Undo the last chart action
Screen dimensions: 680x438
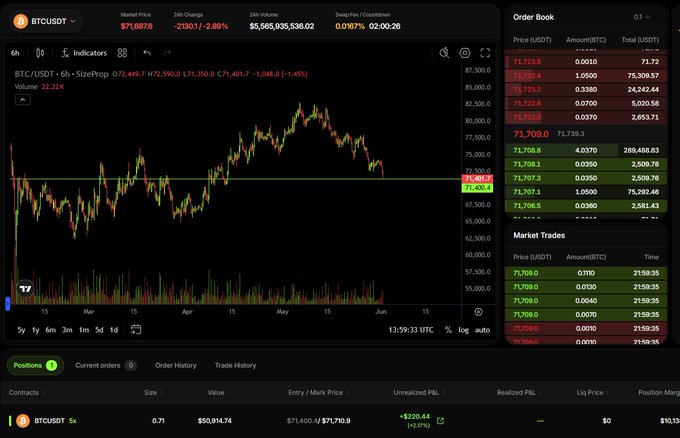coord(147,53)
